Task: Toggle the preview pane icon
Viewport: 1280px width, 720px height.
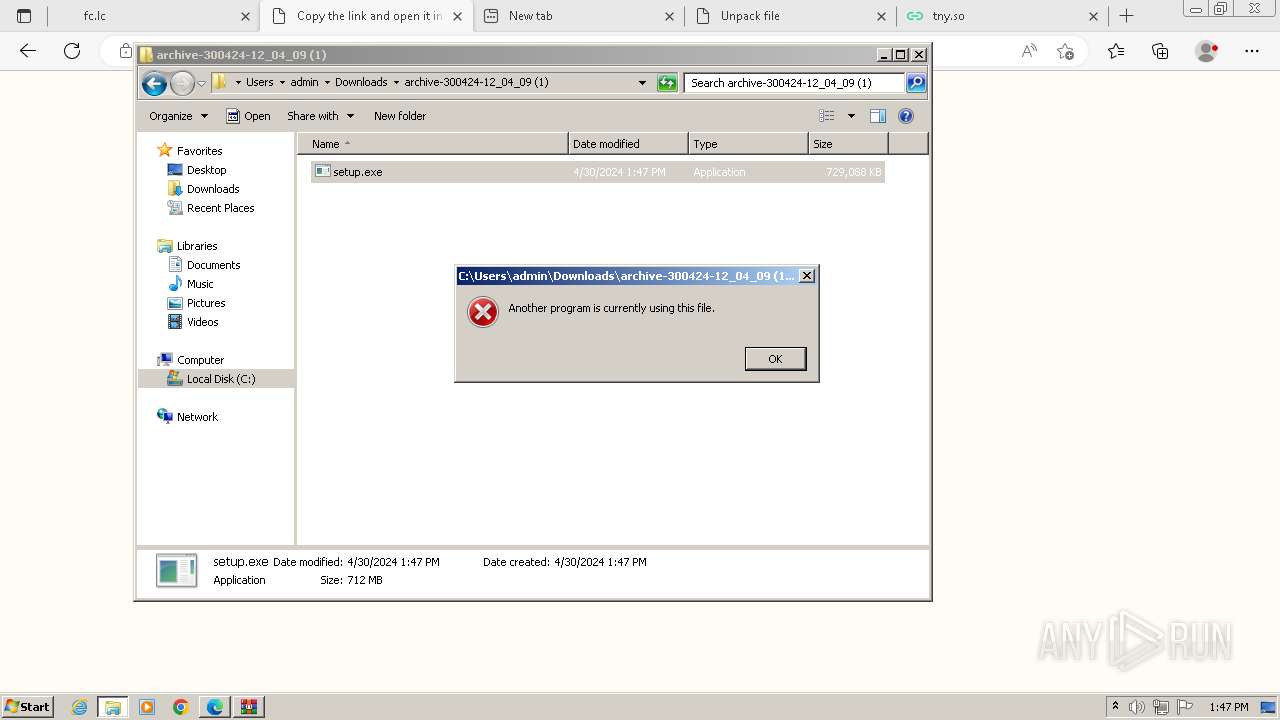Action: 878,116
